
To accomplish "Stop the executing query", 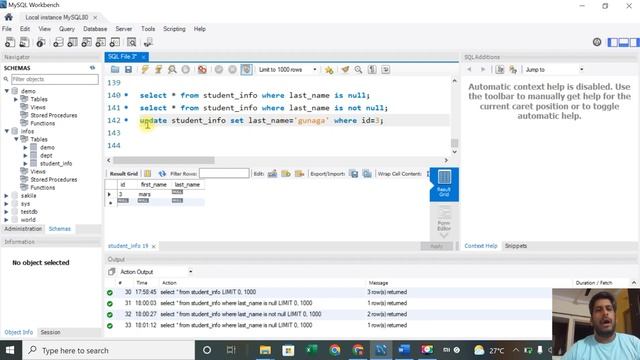I will 186,70.
